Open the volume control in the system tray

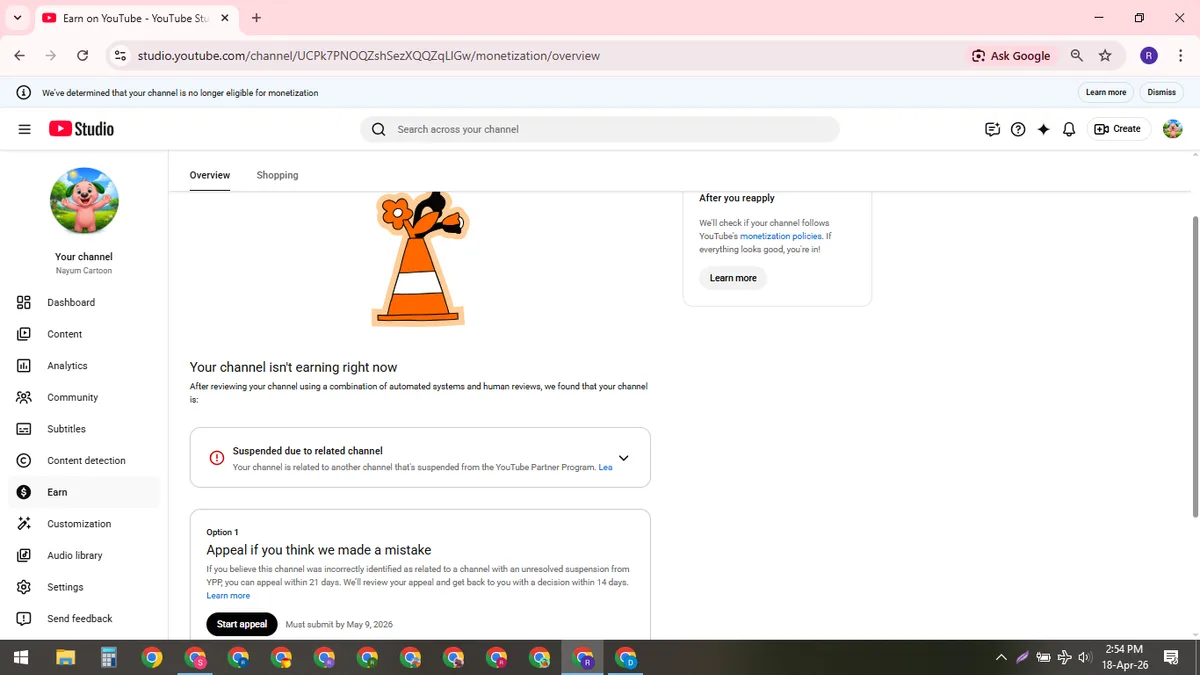click(x=1086, y=658)
